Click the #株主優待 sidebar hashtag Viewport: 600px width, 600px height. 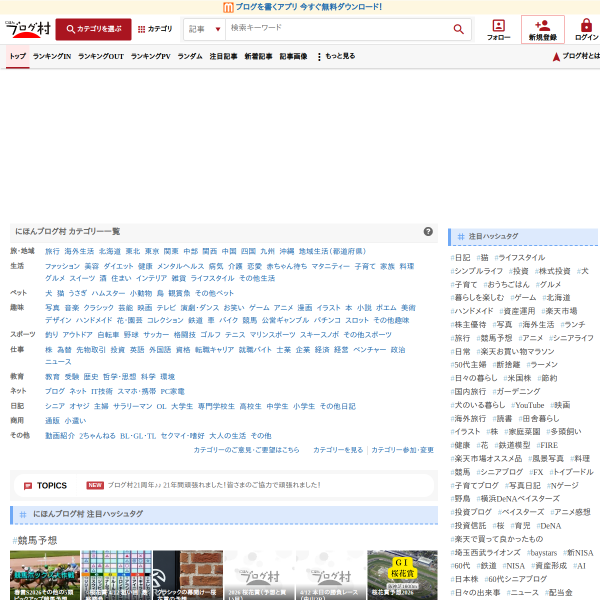[468, 324]
